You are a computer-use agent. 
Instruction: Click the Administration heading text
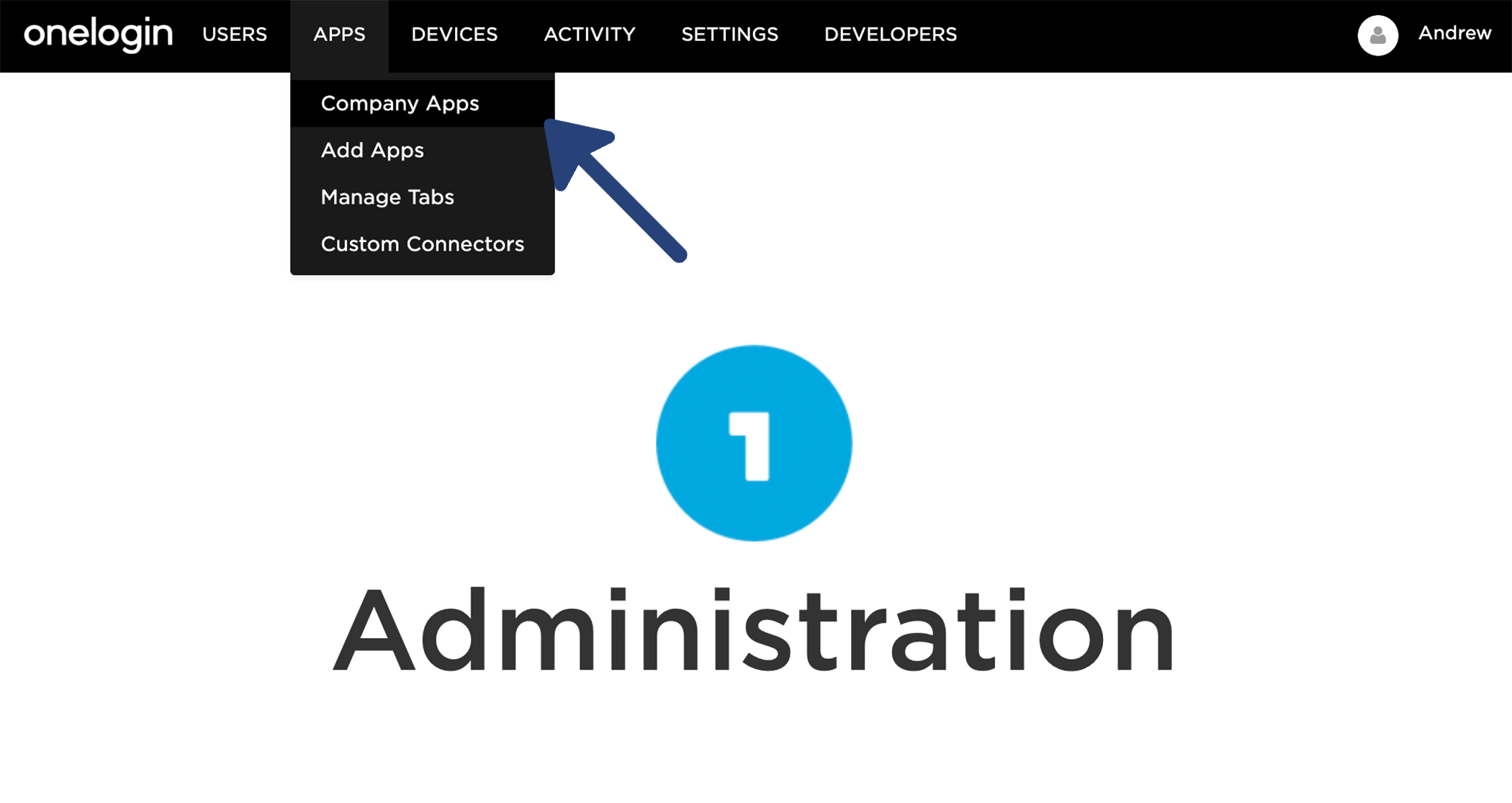tap(754, 629)
